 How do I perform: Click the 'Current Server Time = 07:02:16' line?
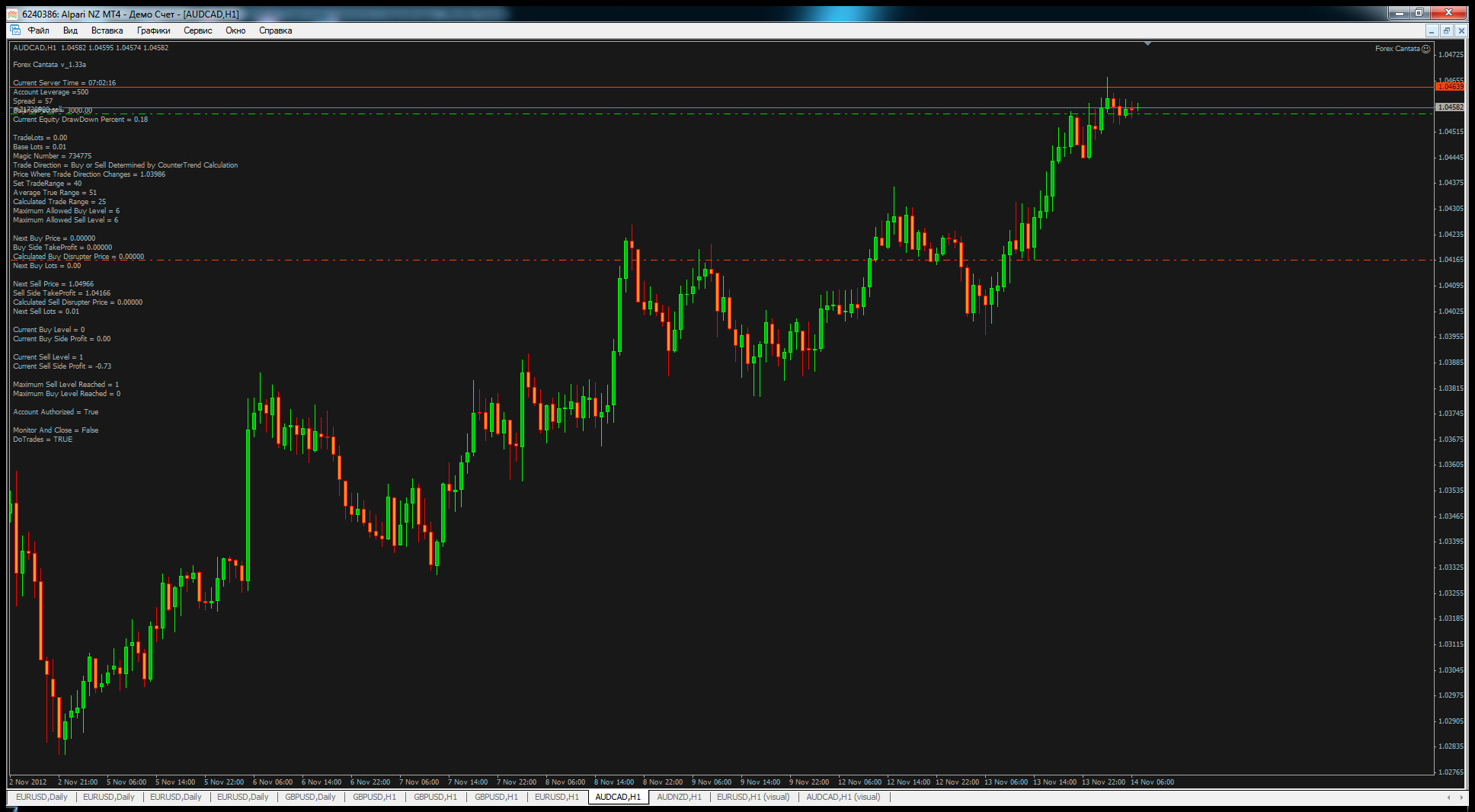point(65,83)
